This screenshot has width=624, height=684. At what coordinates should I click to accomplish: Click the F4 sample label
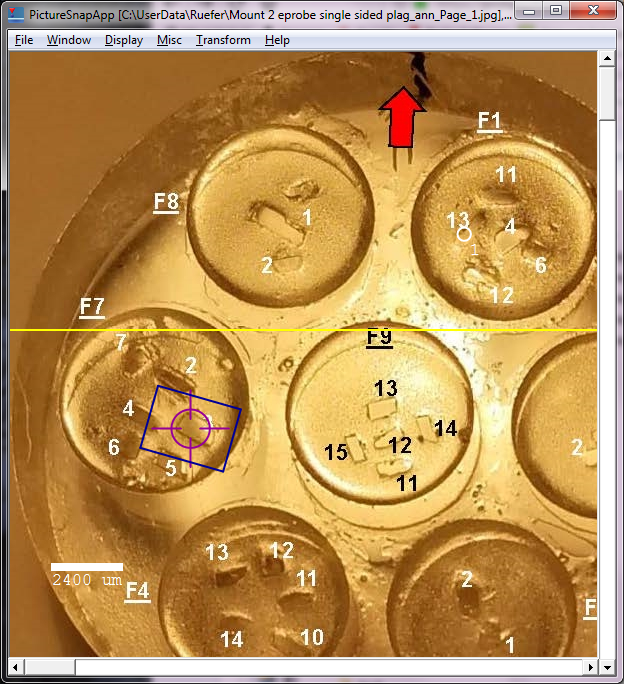[x=137, y=591]
